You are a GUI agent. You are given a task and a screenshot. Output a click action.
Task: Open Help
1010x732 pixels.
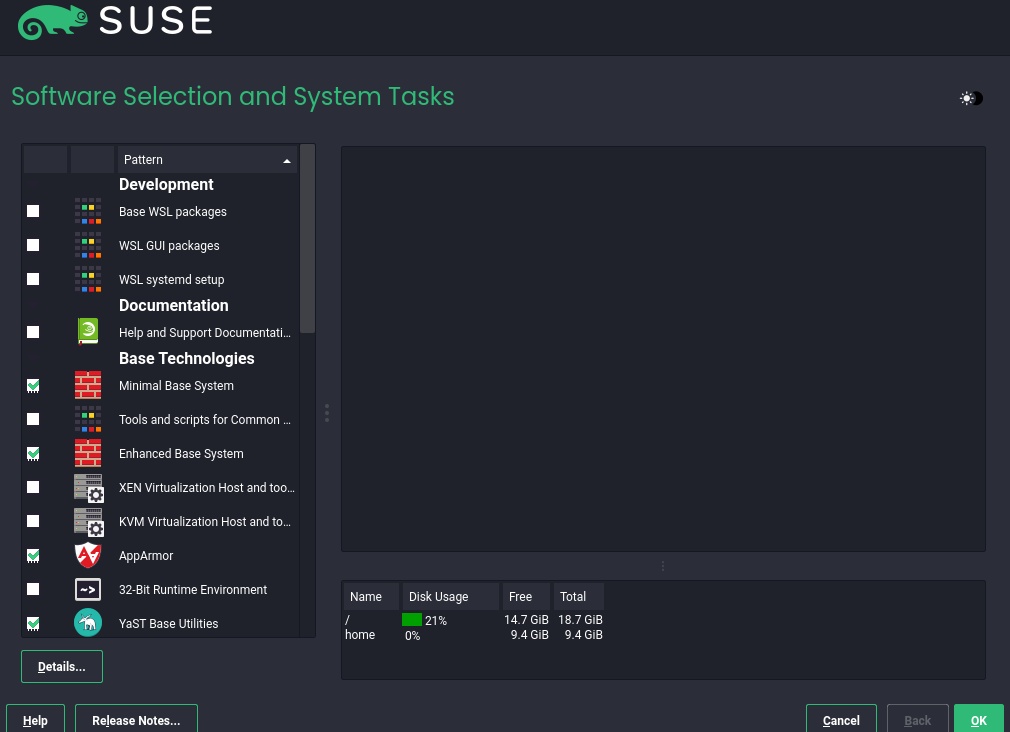35,720
